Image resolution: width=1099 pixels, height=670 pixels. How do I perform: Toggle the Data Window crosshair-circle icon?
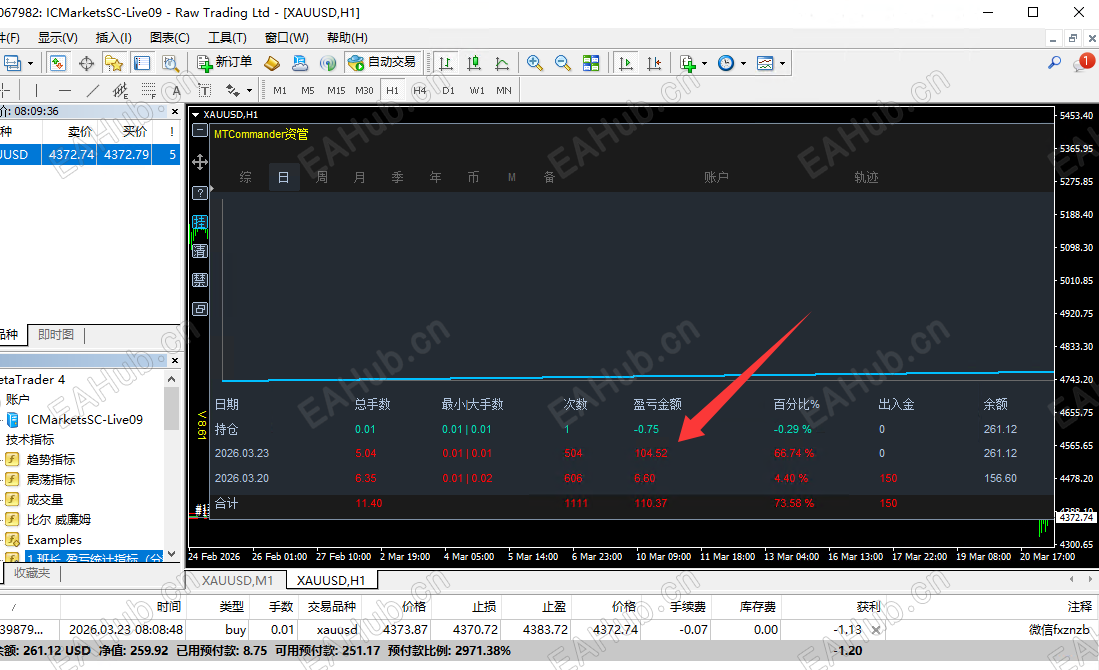point(86,63)
